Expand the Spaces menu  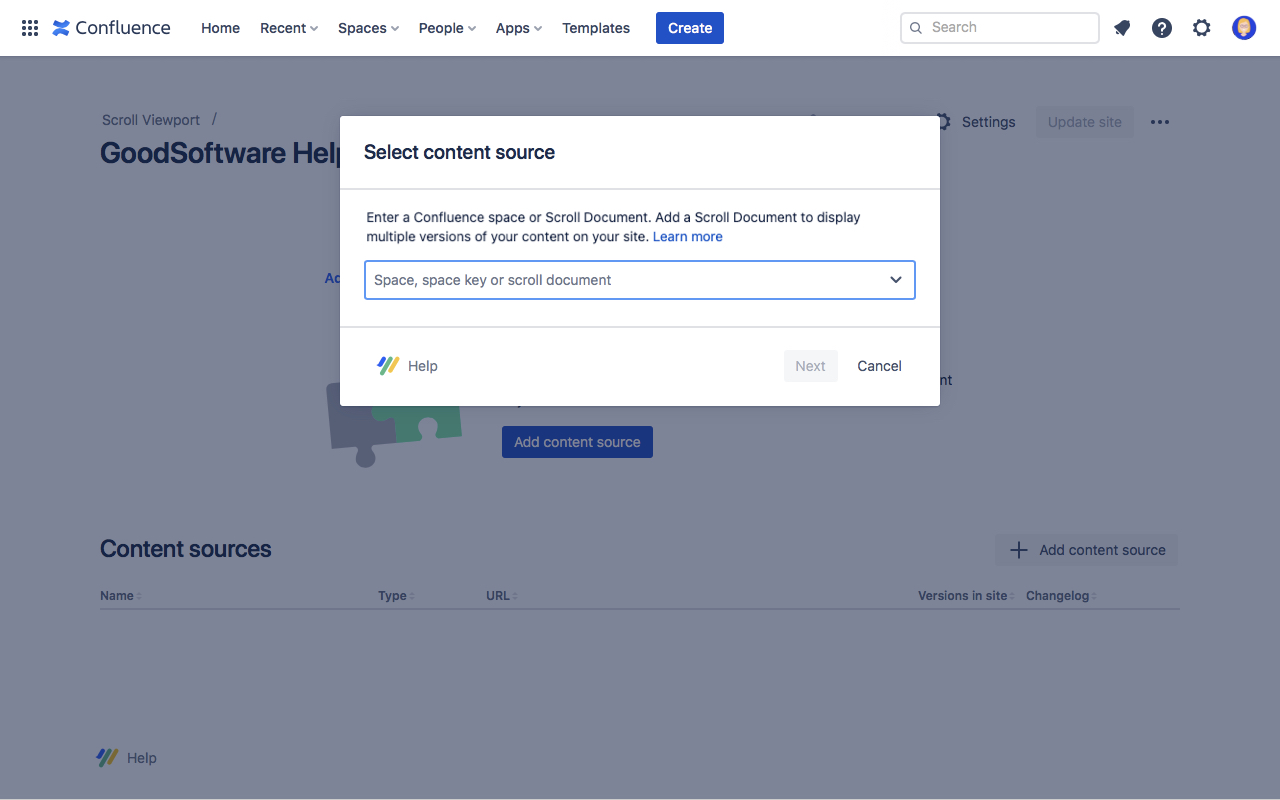click(368, 28)
